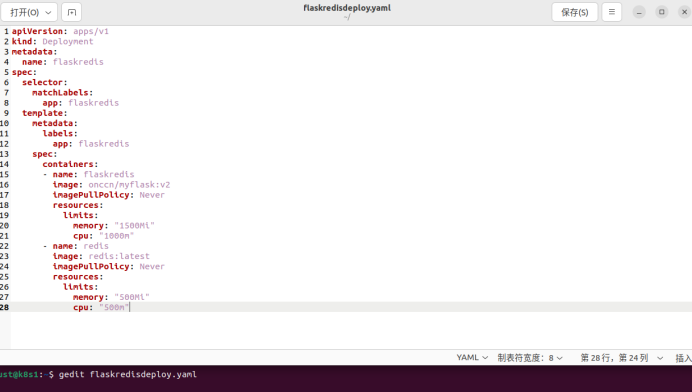The height and width of the screenshot is (392, 692).
Task: Place cursor on apiVersion line
Action: (60, 31)
